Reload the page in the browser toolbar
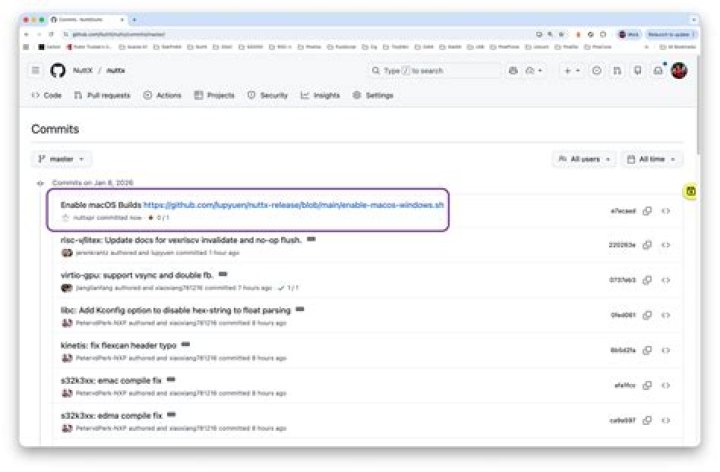This screenshot has height=472, width=720. point(51,34)
